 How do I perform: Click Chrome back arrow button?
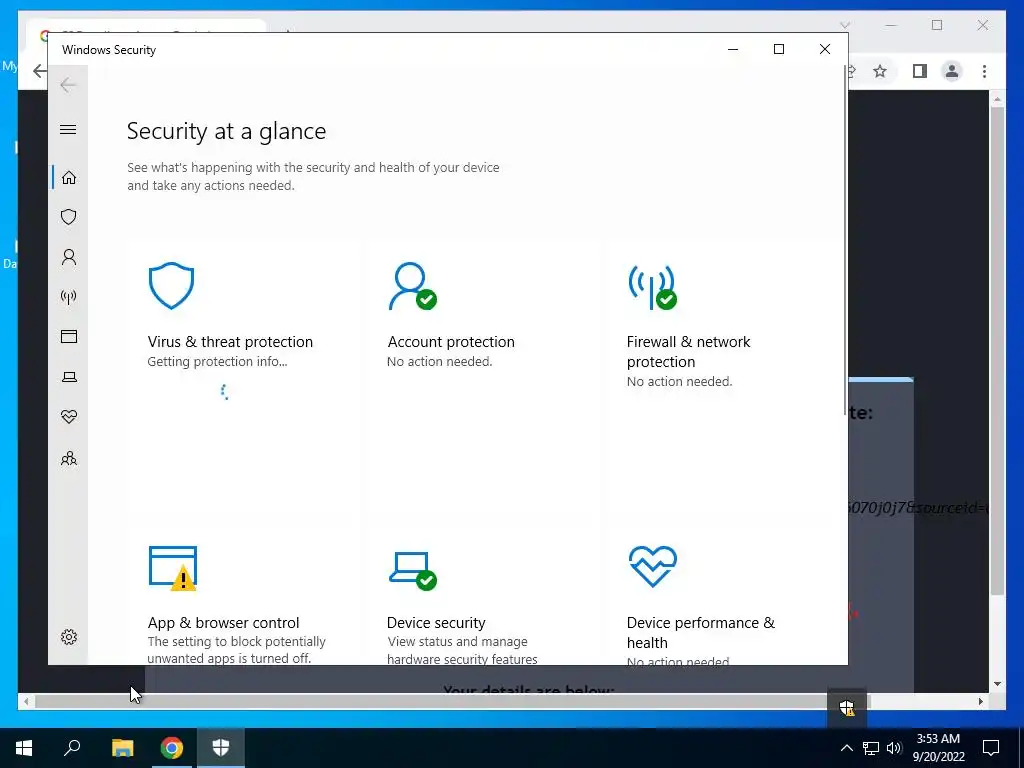pyautogui.click(x=40, y=71)
